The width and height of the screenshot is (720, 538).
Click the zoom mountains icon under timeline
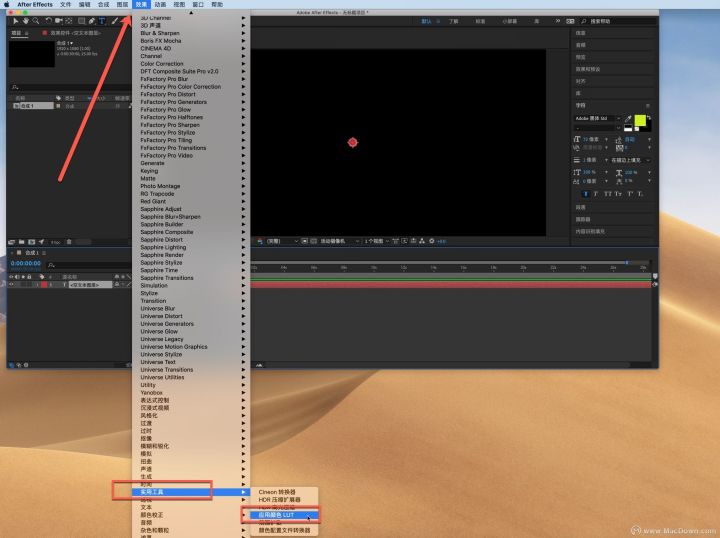[259, 365]
